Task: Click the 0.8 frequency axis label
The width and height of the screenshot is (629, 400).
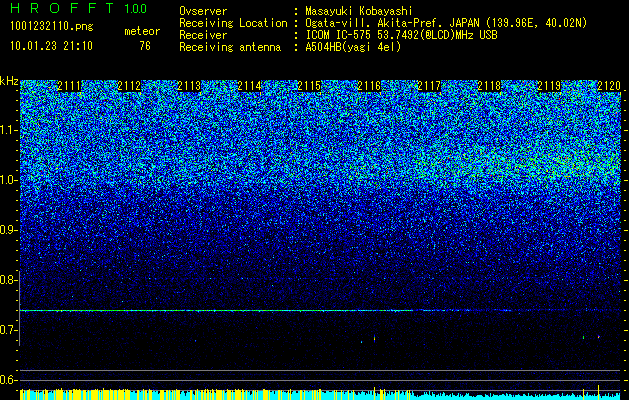Action: pyautogui.click(x=8, y=280)
